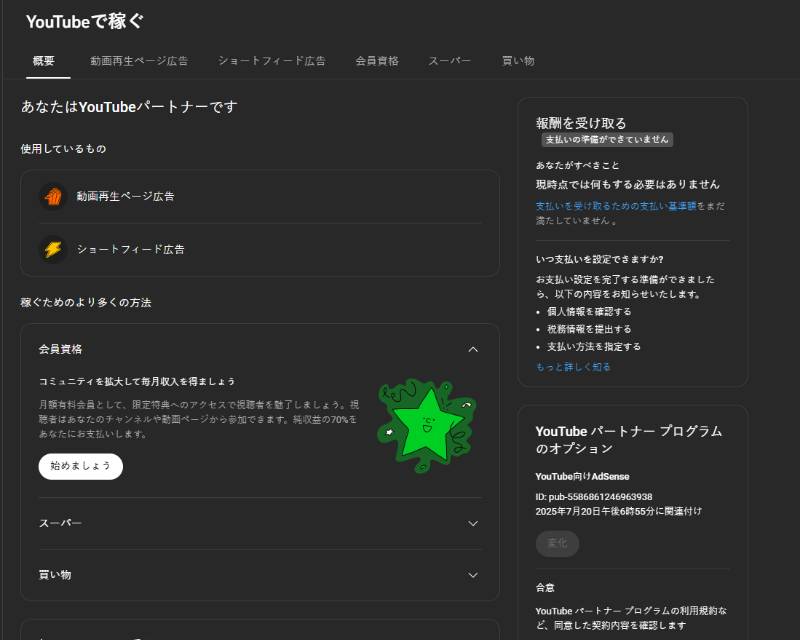
Task: Click the 買い物 section header
Action: [260, 575]
